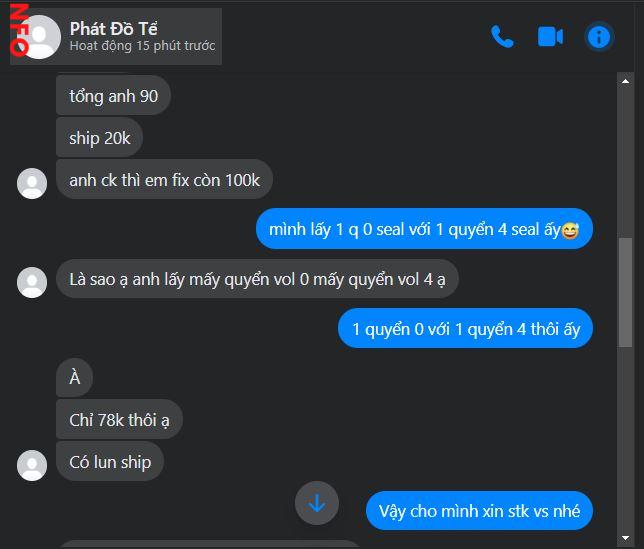Screen dimensions: 644x549
Task: Open the profile picture in the chat header
Action: coord(38,37)
